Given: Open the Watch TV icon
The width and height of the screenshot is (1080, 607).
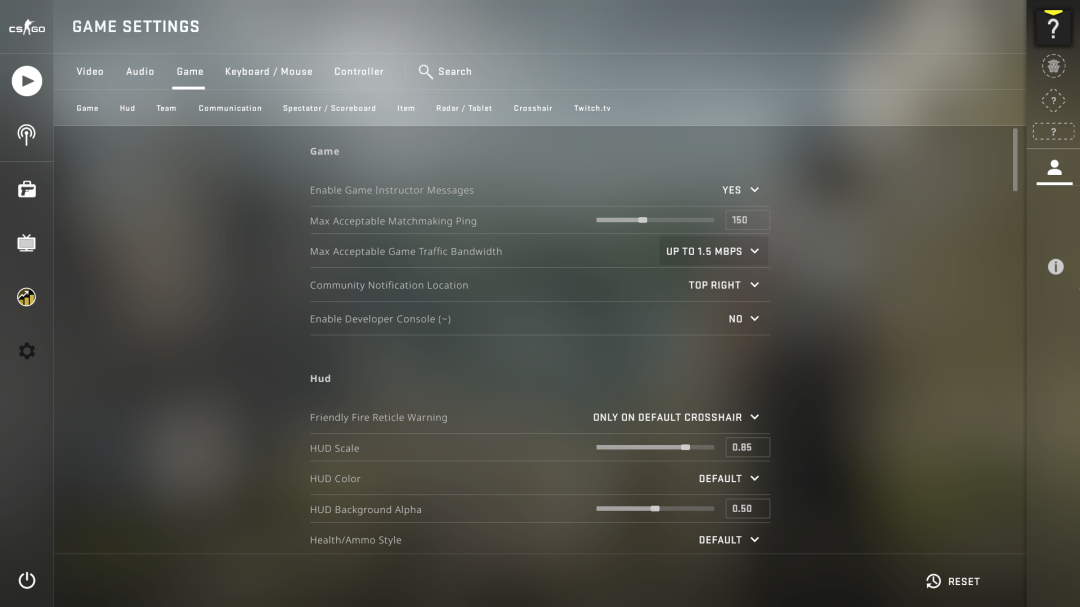Looking at the screenshot, I should click(x=27, y=243).
